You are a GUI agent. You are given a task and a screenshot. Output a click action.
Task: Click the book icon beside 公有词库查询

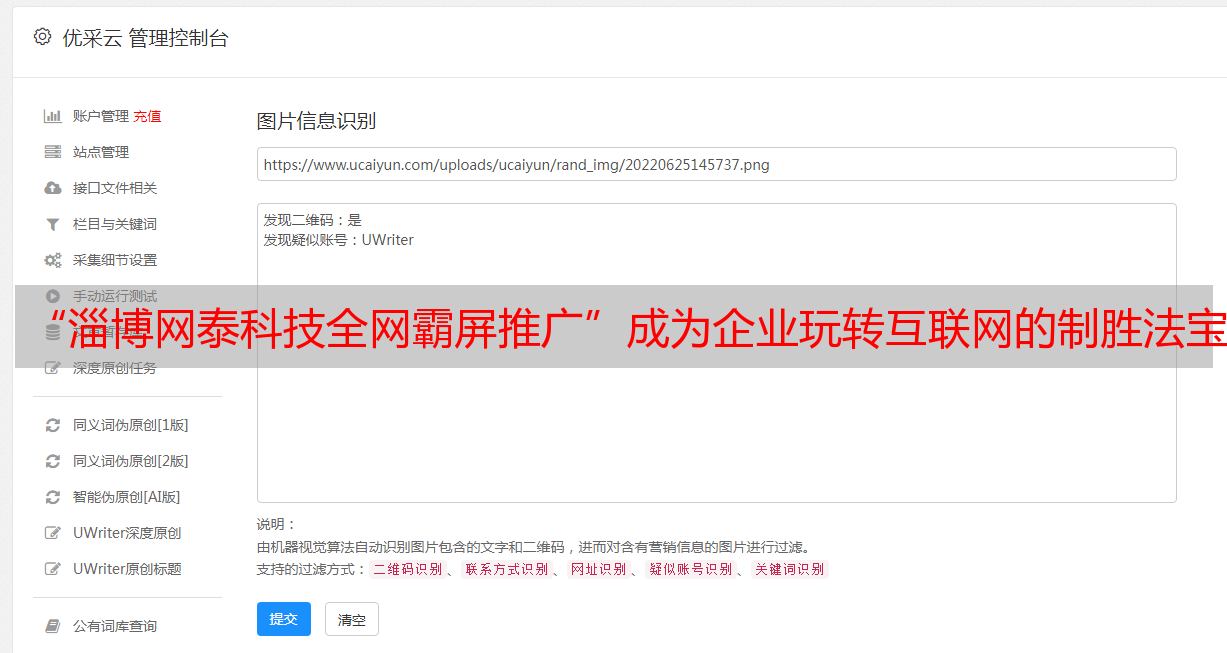(x=53, y=626)
